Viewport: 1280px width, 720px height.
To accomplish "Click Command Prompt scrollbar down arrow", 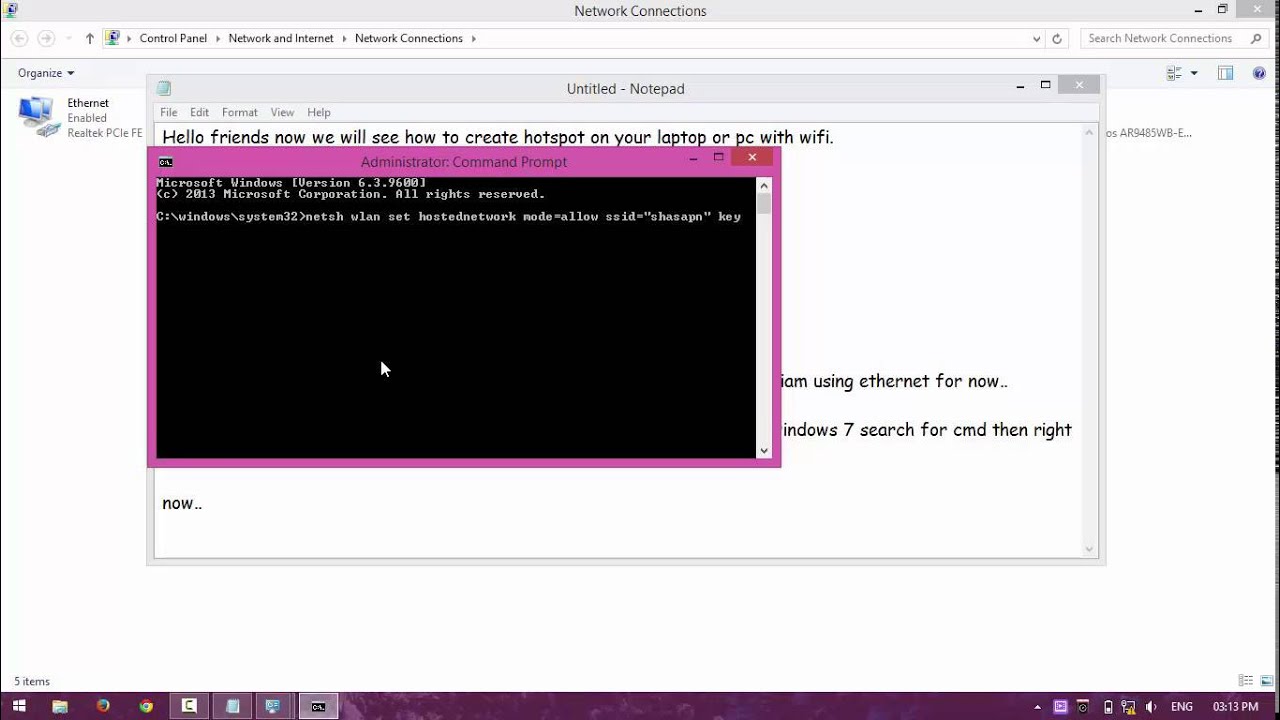I will tap(764, 451).
